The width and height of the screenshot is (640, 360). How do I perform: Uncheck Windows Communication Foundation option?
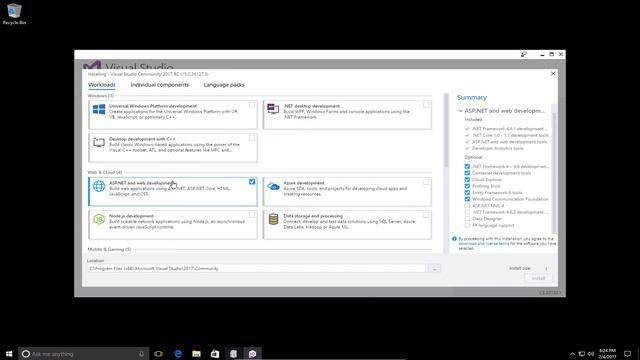click(467, 199)
